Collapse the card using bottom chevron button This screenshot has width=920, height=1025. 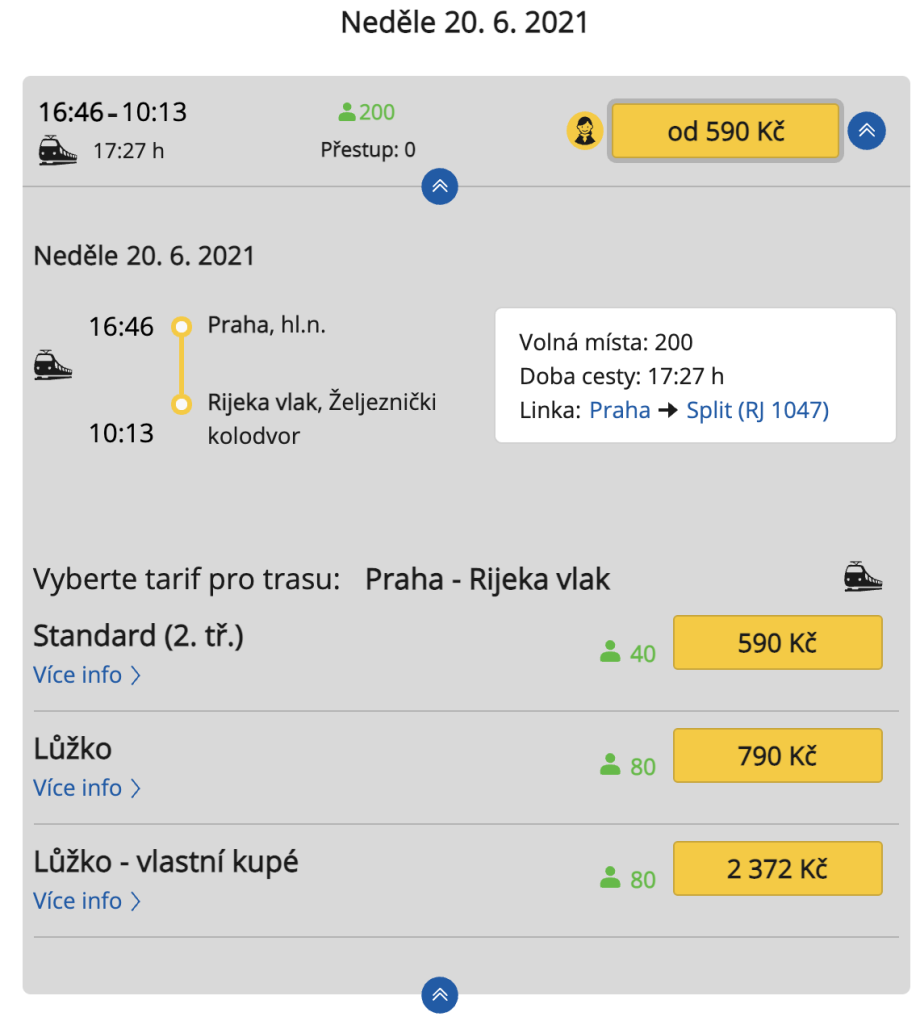click(x=440, y=994)
